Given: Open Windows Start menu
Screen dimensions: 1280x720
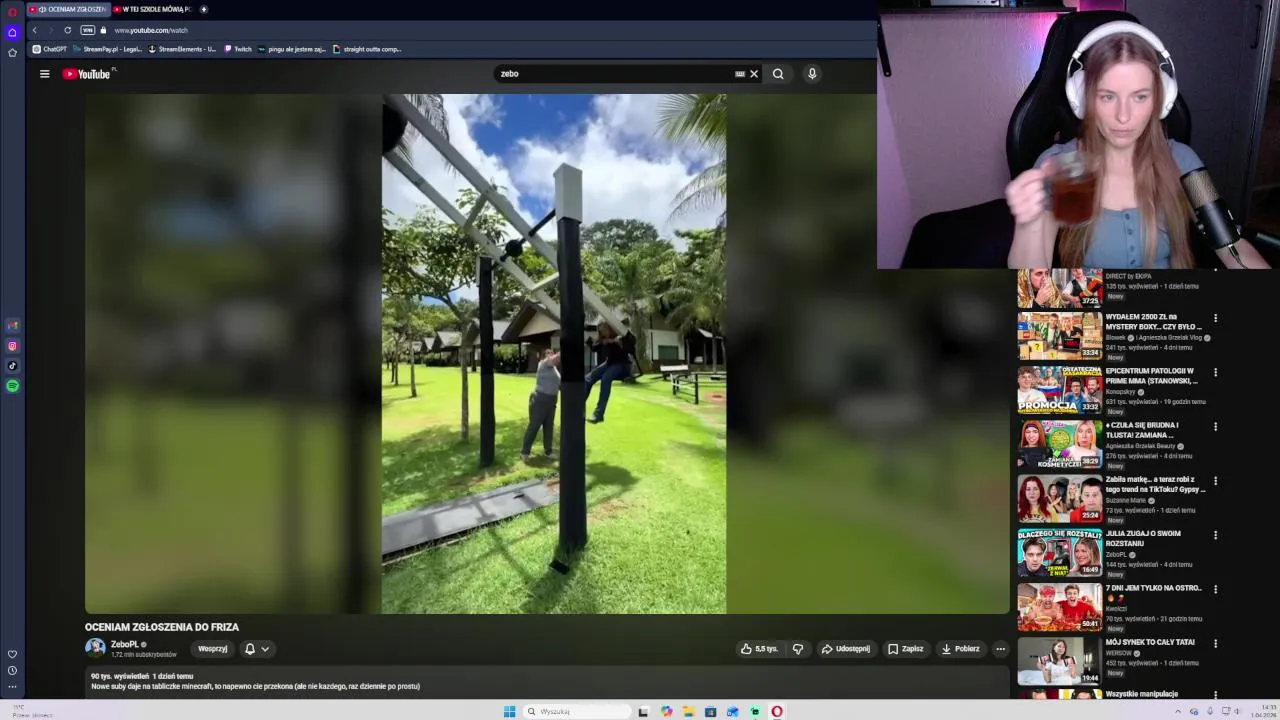Looking at the screenshot, I should pos(509,712).
